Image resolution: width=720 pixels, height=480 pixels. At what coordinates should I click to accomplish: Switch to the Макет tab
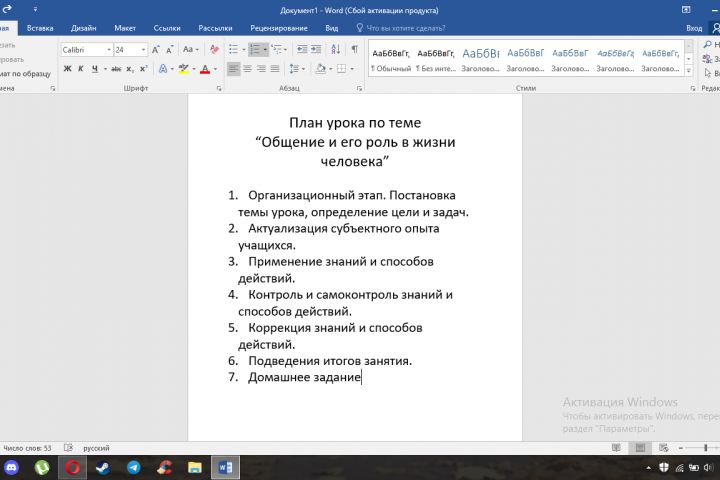(125, 28)
